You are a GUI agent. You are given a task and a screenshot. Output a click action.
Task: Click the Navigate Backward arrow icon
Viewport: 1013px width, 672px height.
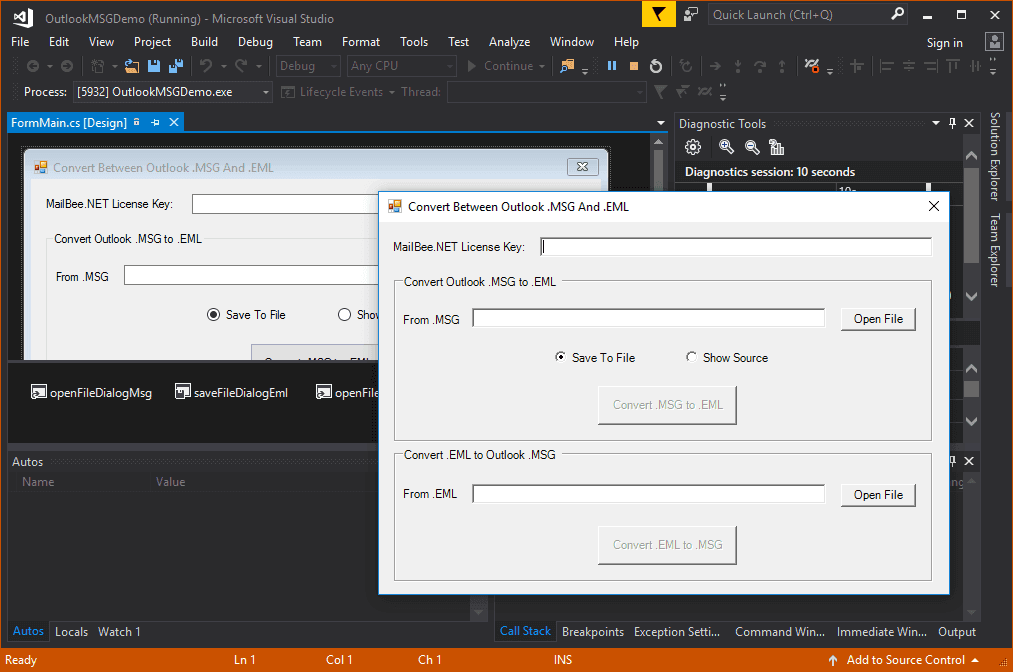32,66
